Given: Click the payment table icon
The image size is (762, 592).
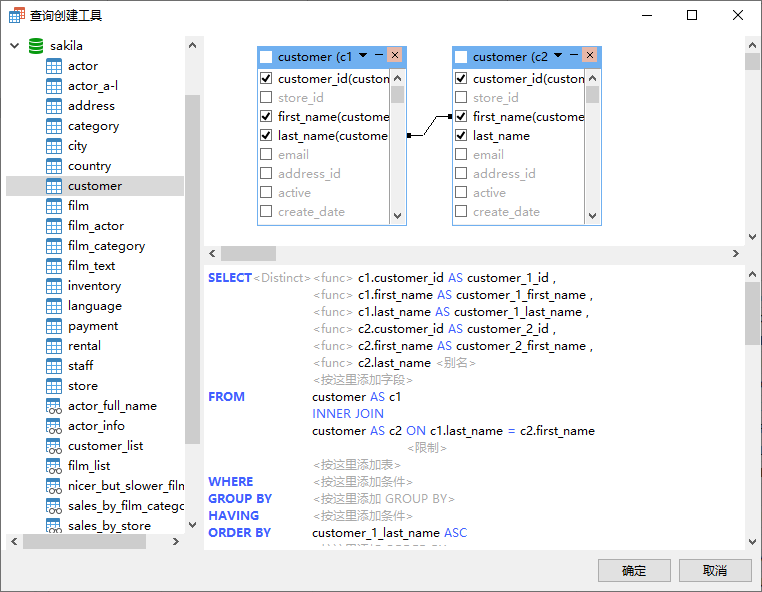Looking at the screenshot, I should (54, 326).
